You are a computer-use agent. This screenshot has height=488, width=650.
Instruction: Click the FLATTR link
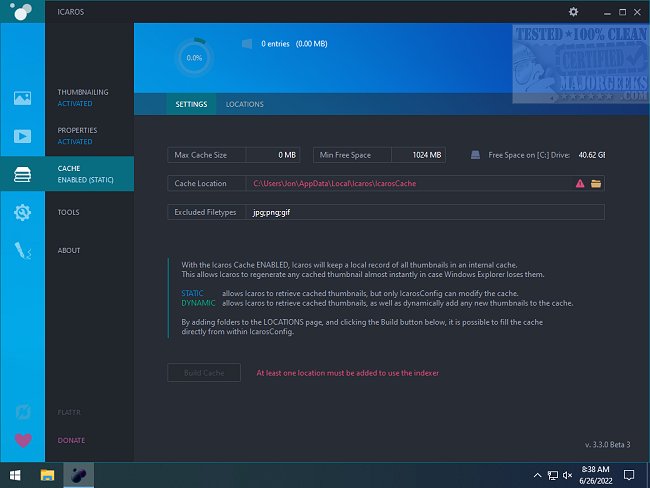tap(69, 412)
